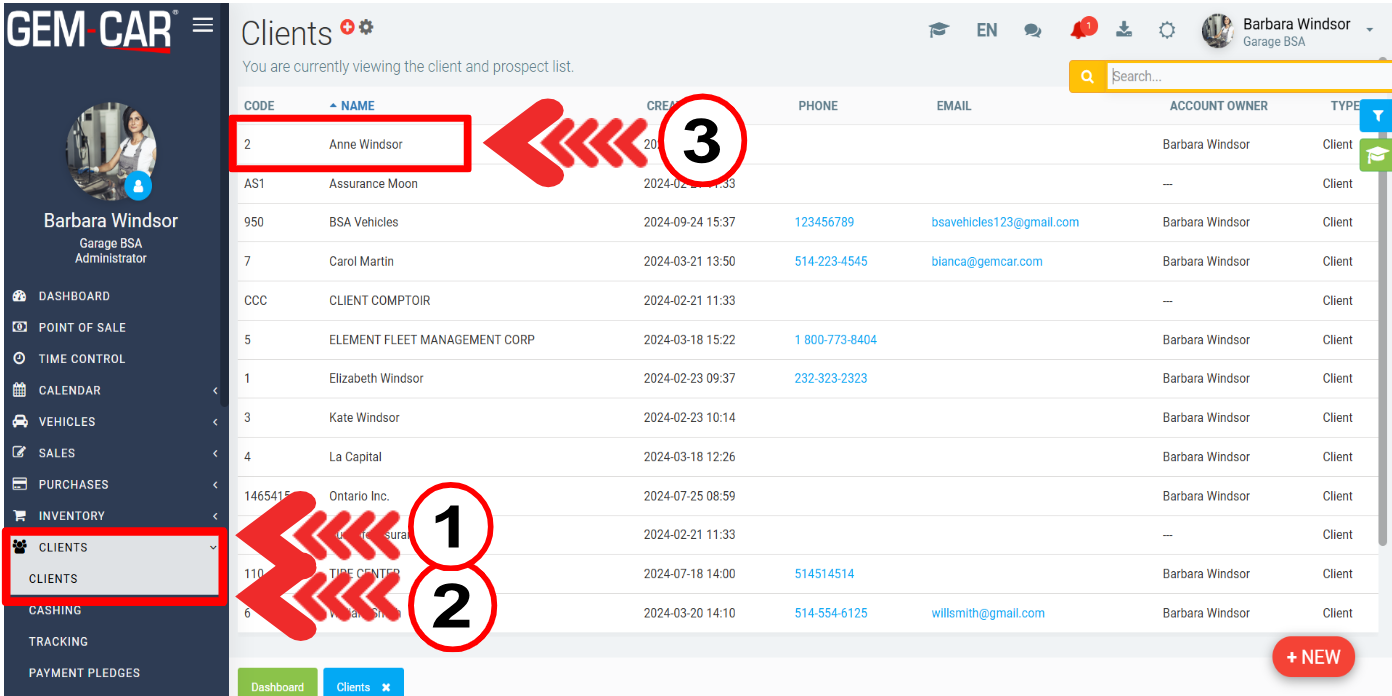Switch language using EN selector
This screenshot has height=696, width=1392.
pyautogui.click(x=986, y=30)
